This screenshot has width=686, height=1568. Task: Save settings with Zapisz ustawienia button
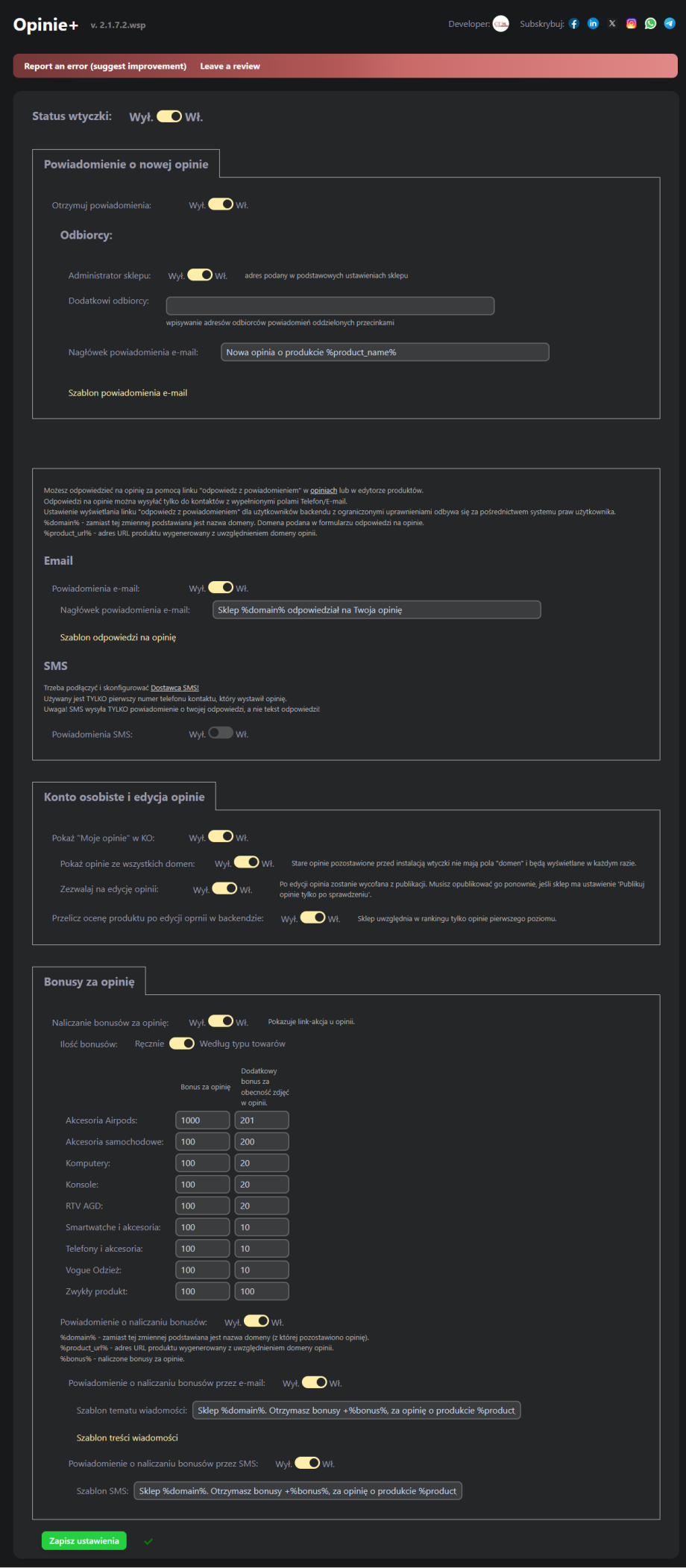84,1541
